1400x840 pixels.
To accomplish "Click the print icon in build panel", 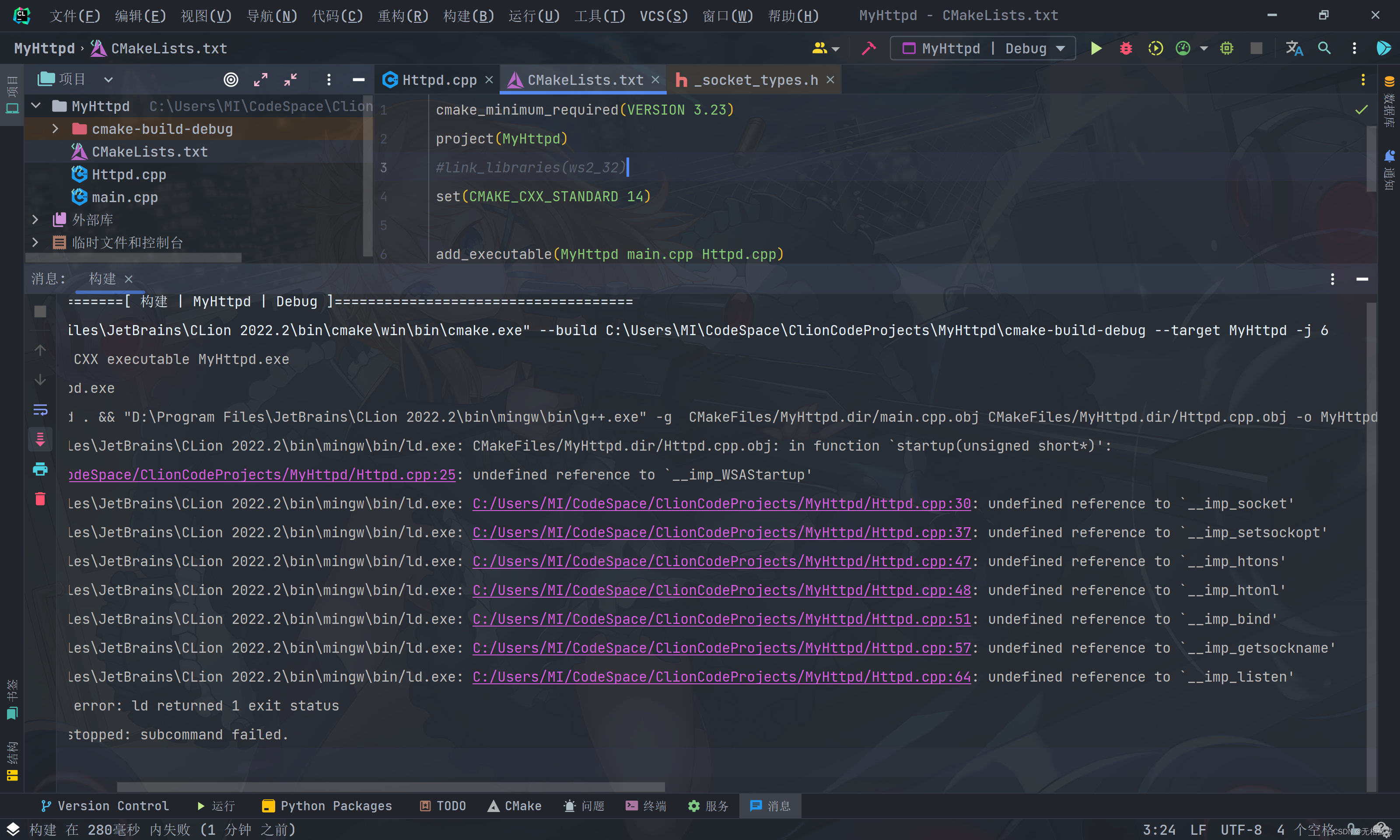I will pos(40,469).
